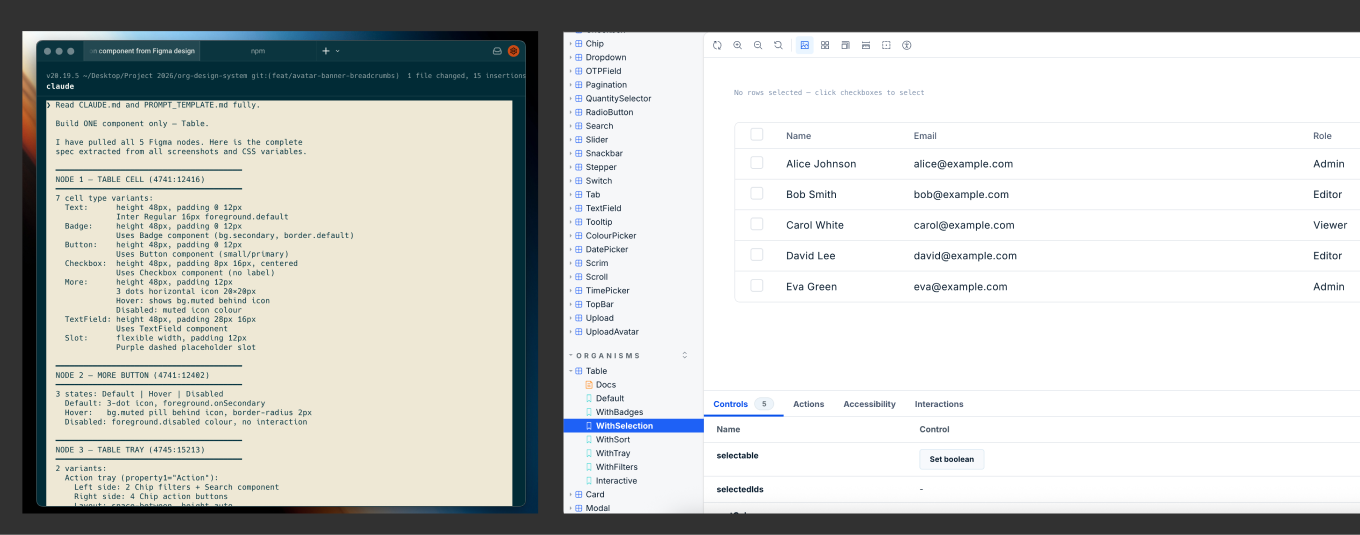Open the WithTray story

point(613,453)
